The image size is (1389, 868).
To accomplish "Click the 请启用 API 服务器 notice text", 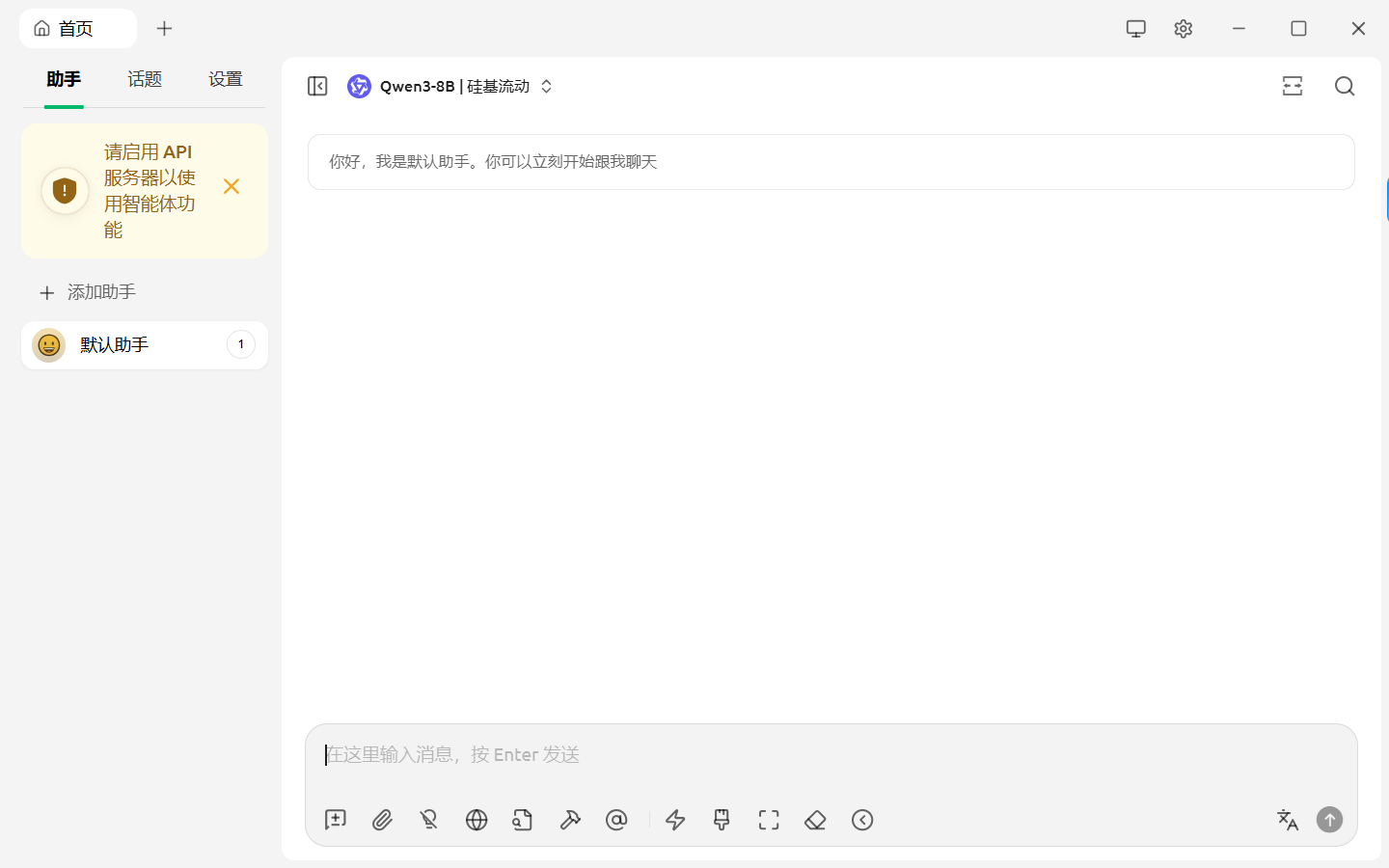I will 150,190.
